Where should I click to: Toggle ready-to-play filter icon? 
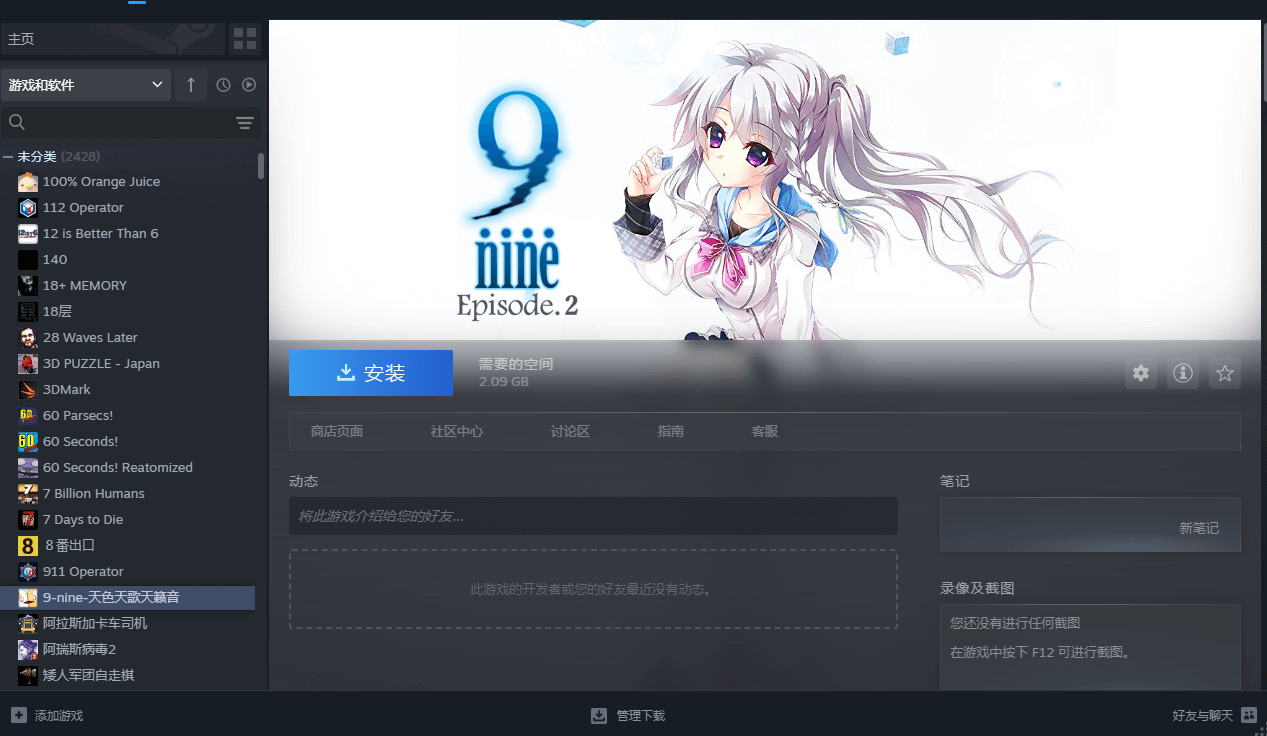tap(249, 85)
